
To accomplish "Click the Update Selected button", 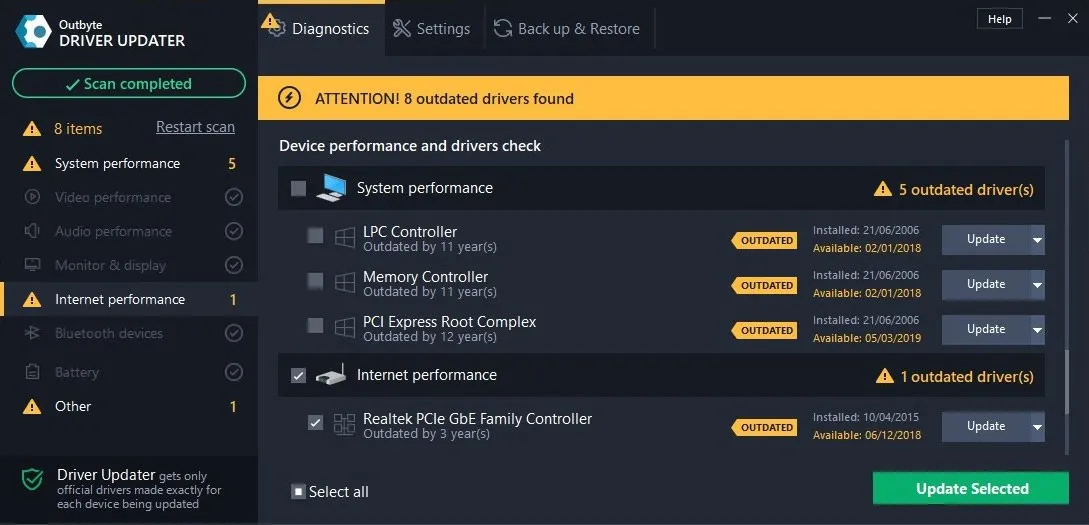I will (x=971, y=488).
